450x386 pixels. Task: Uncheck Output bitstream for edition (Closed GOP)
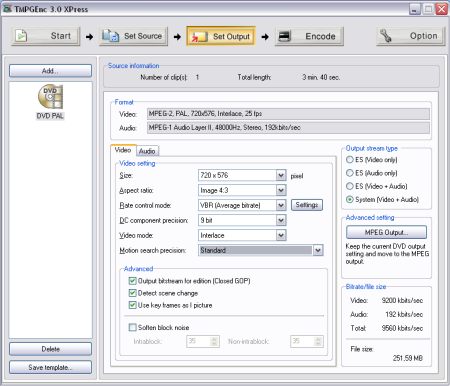pos(132,281)
